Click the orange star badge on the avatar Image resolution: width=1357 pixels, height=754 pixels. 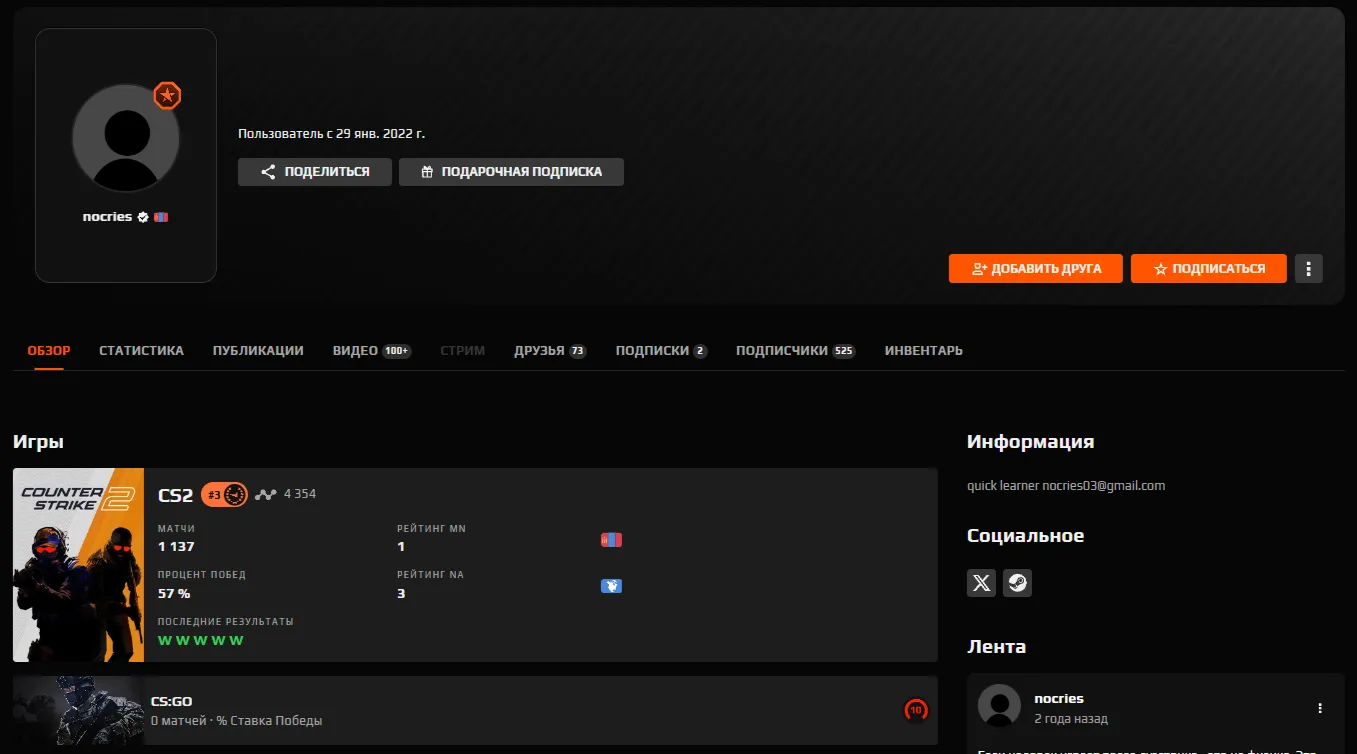click(x=167, y=96)
